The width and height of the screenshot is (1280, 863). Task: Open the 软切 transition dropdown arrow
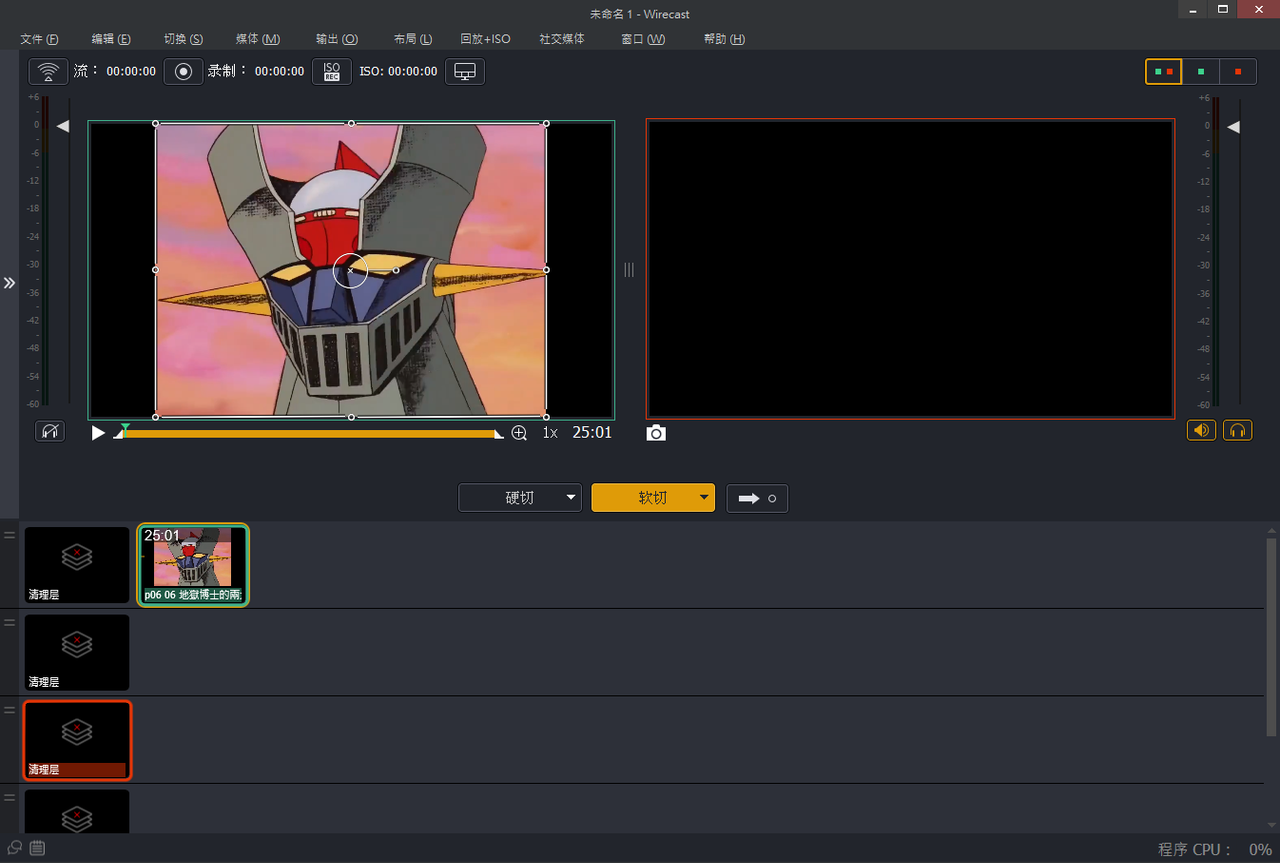coord(704,498)
